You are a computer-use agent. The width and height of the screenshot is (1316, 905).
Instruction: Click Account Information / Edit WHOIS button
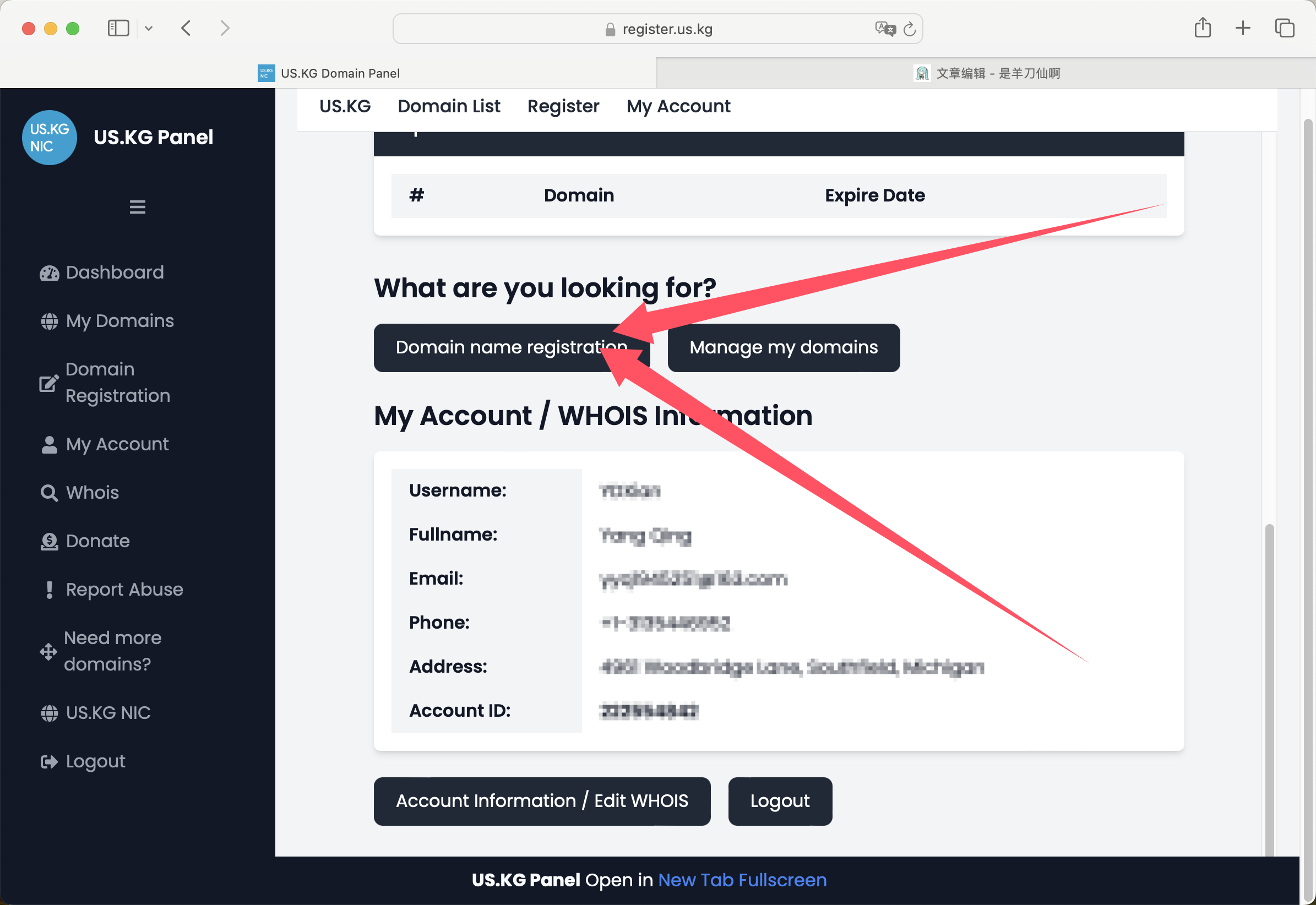coord(542,801)
